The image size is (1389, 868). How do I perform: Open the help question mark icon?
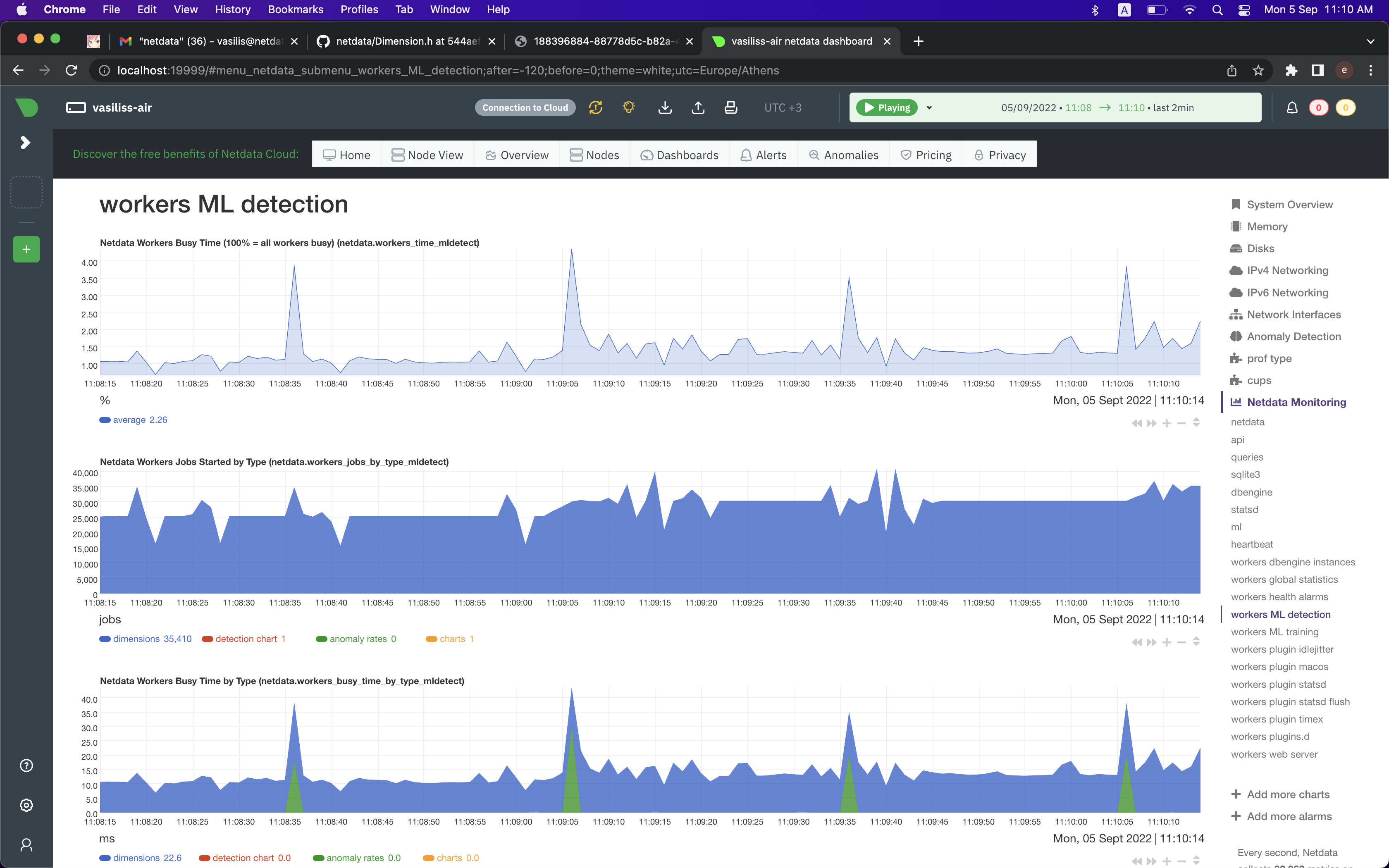point(26,765)
